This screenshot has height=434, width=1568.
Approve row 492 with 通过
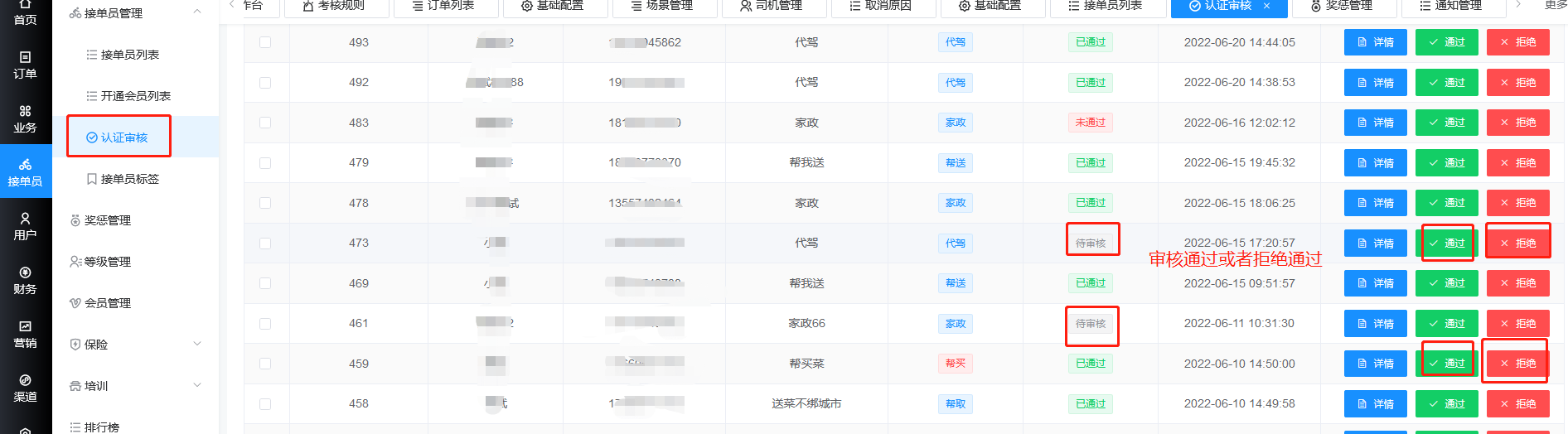1447,83
